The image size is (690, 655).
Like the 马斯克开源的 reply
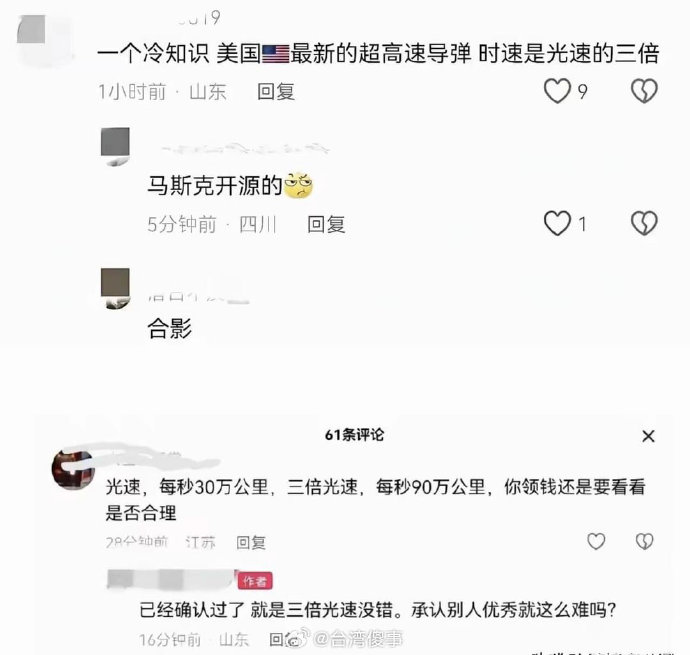(557, 223)
